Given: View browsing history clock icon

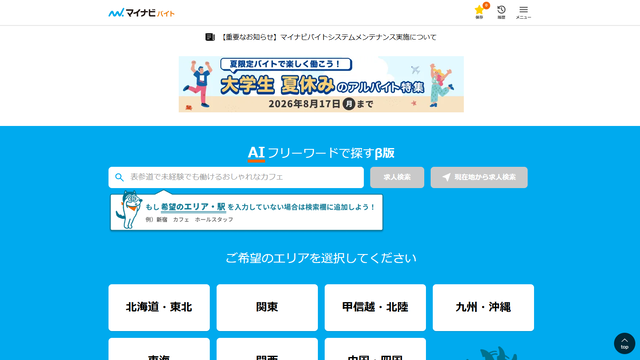Looking at the screenshot, I should tap(501, 12).
